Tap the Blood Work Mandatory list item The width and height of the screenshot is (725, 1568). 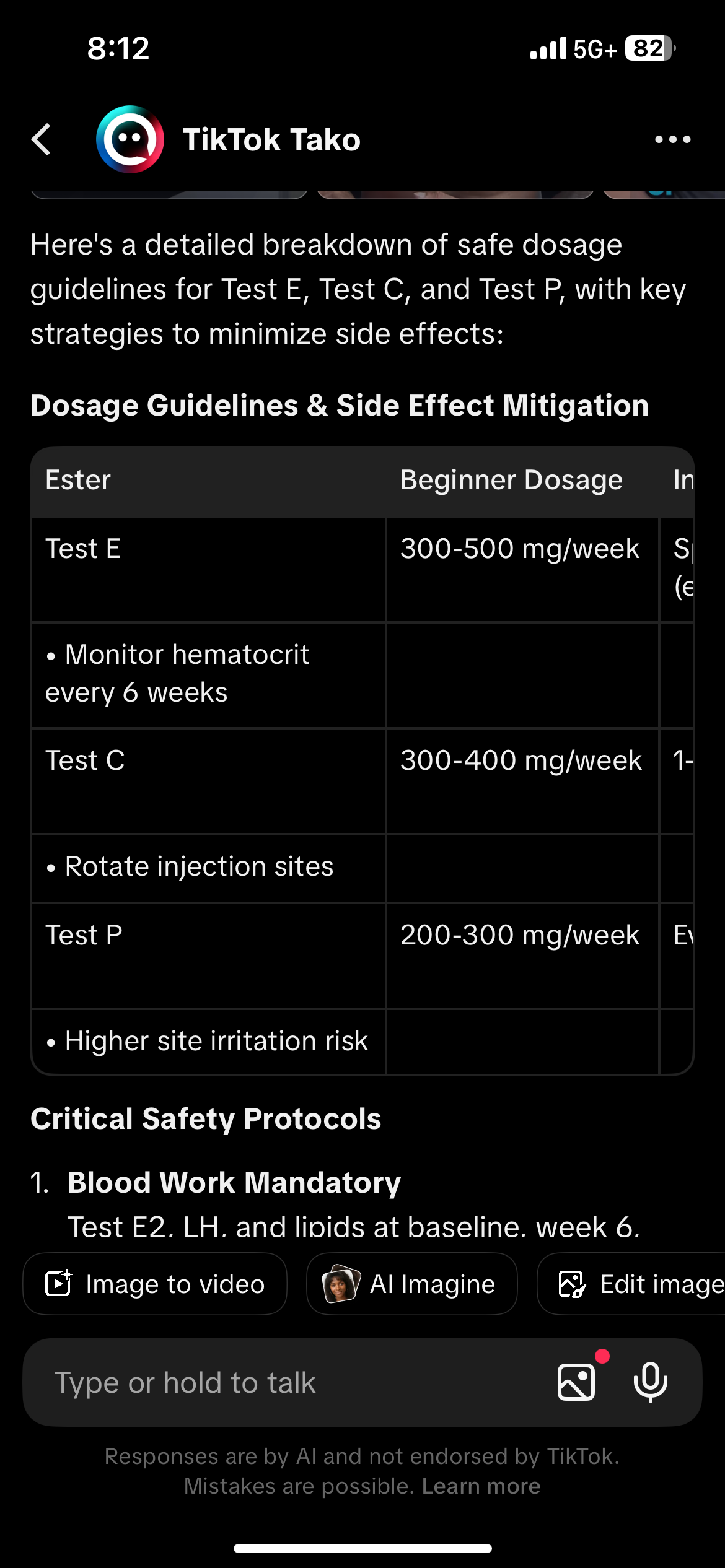pos(234,1182)
